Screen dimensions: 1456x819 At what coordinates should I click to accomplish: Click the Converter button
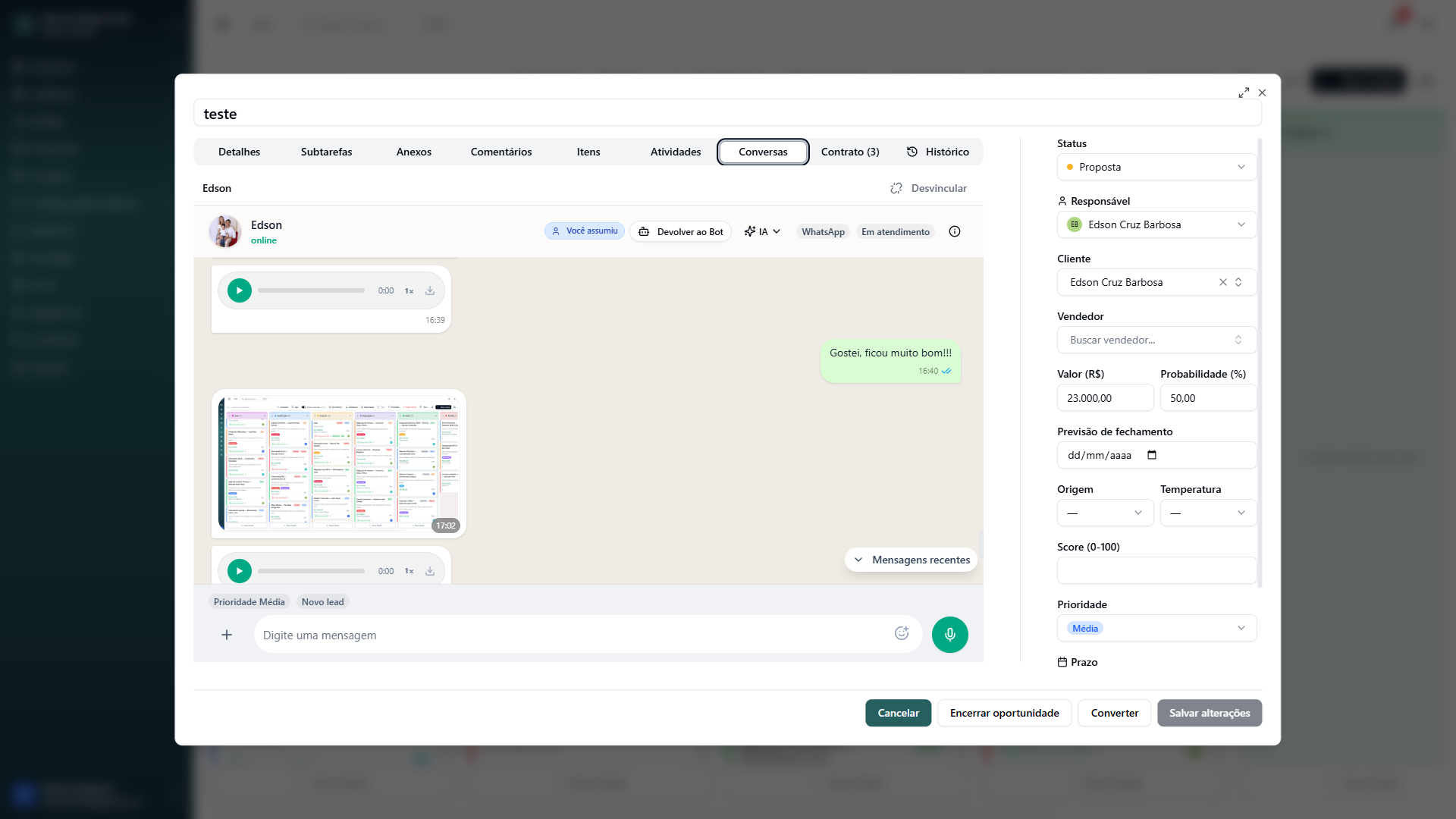point(1114,713)
